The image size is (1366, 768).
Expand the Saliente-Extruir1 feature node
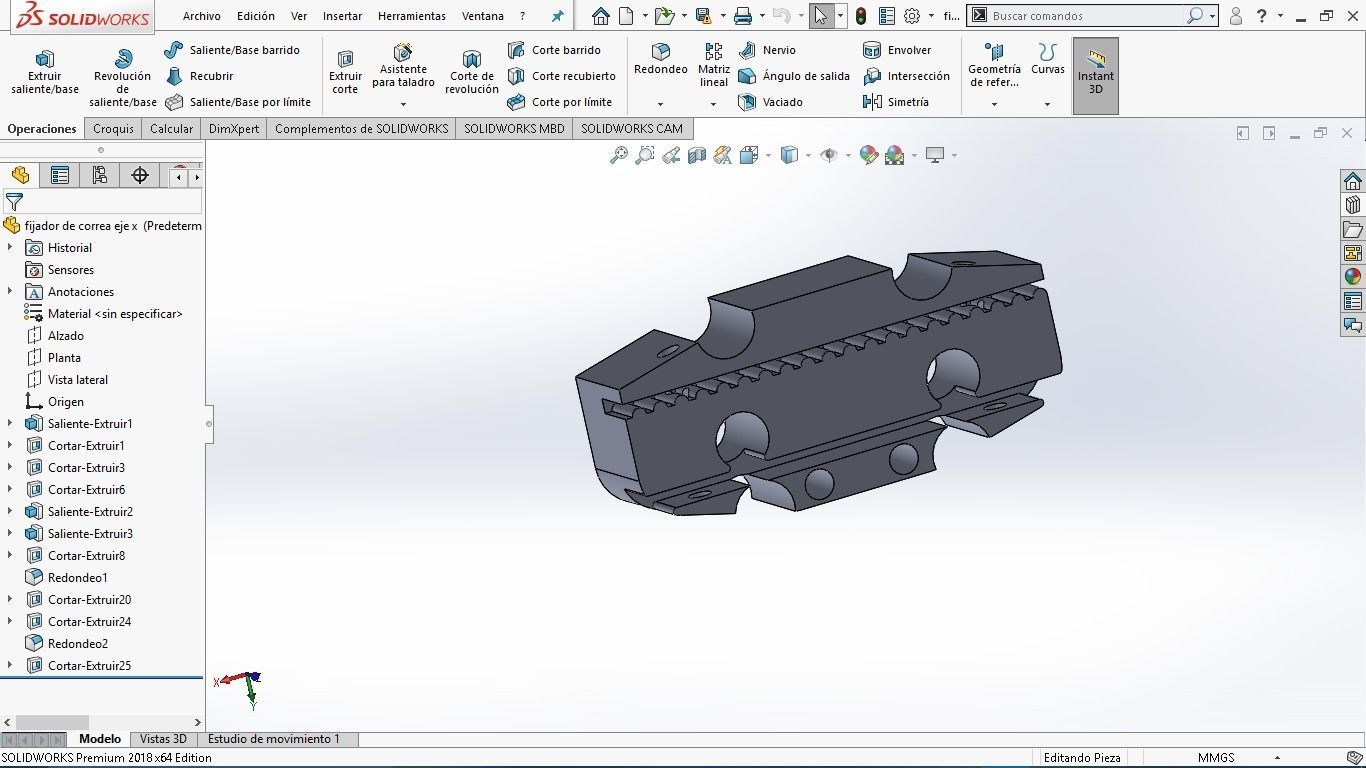tap(10, 424)
